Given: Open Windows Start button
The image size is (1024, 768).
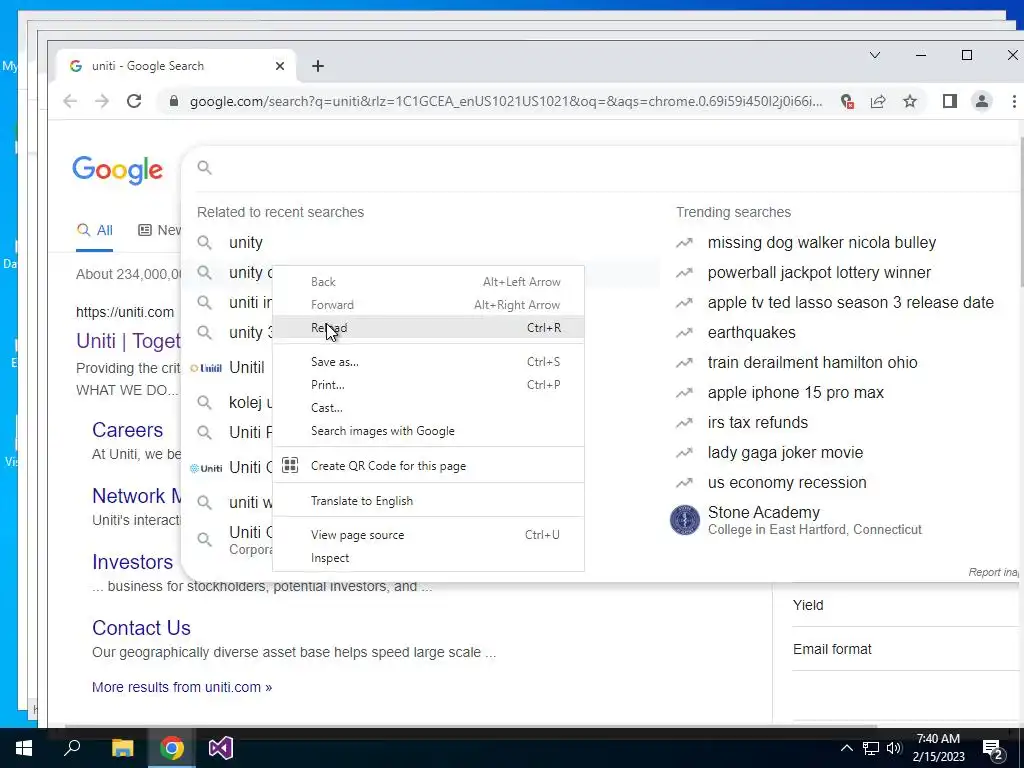Looking at the screenshot, I should (24, 748).
